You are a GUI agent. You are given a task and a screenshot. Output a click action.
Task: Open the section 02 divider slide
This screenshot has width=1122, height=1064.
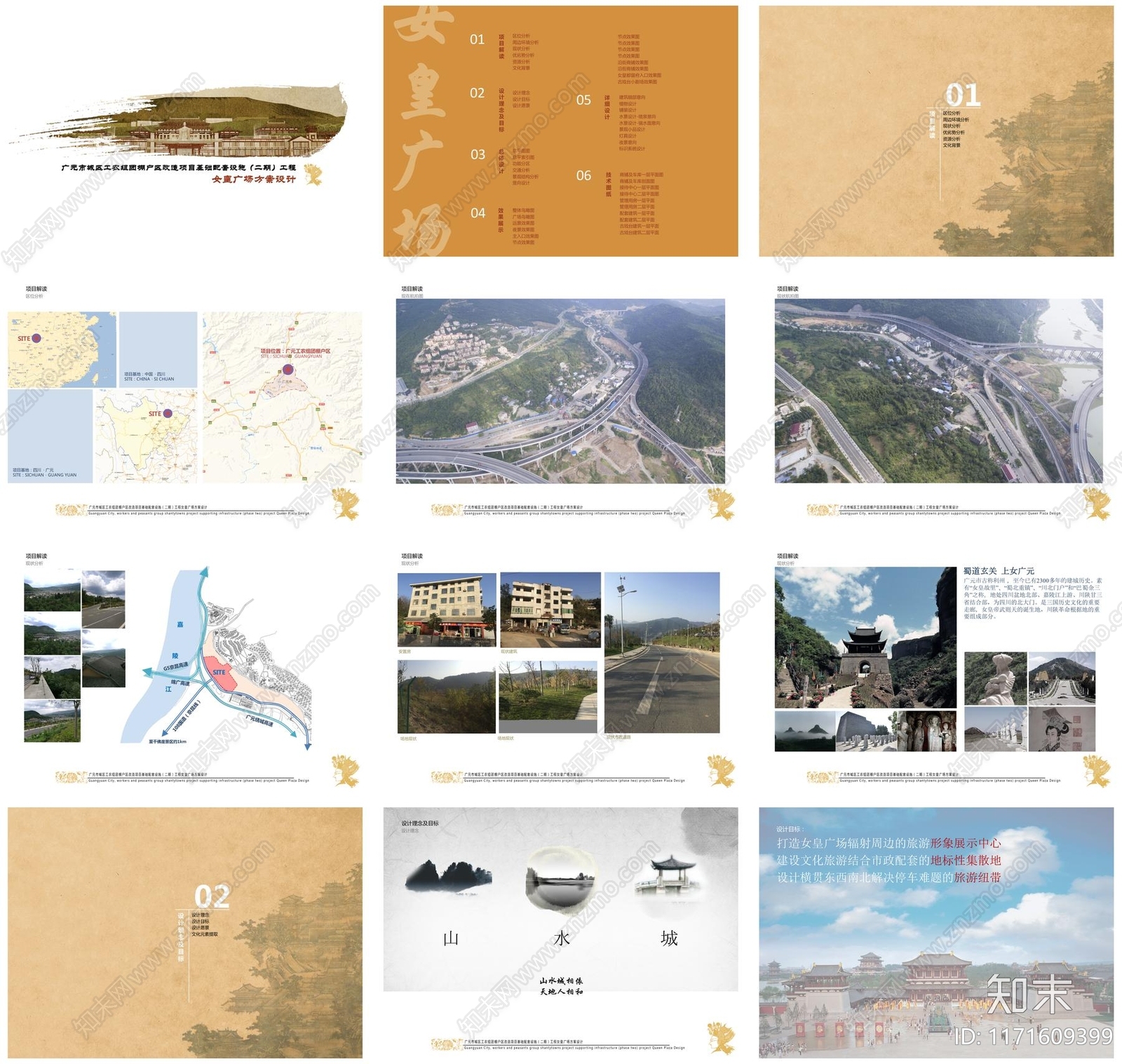pos(185,933)
